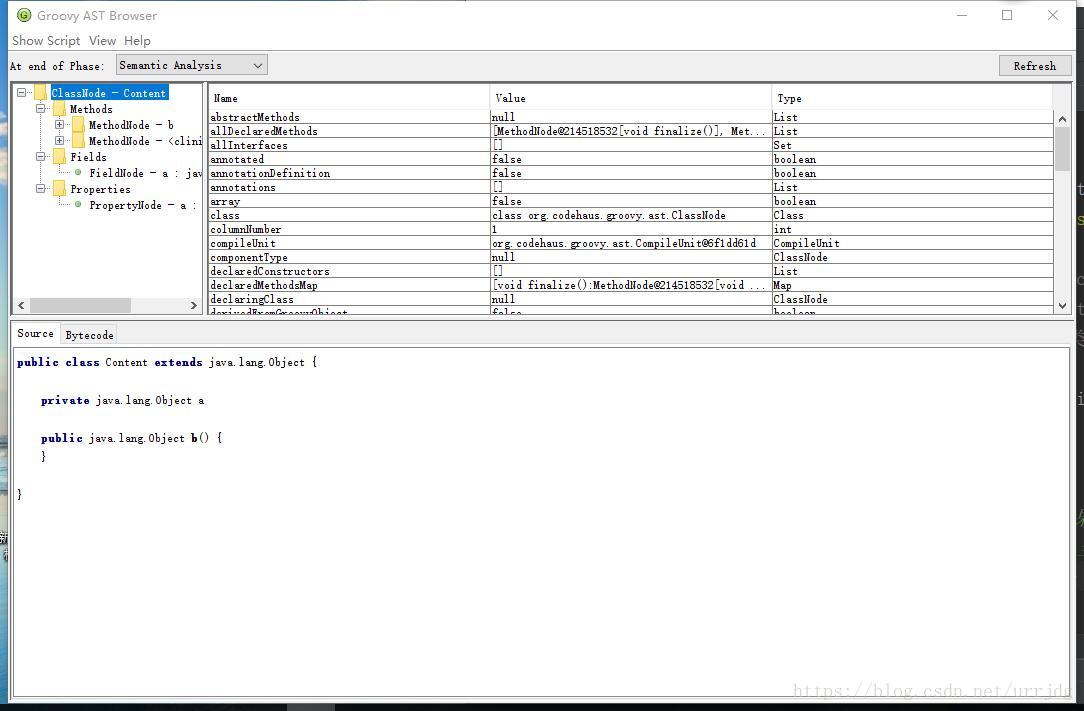Collapse the ClassNode - Content root node
Viewport: 1084px width, 711px height.
pos(21,92)
